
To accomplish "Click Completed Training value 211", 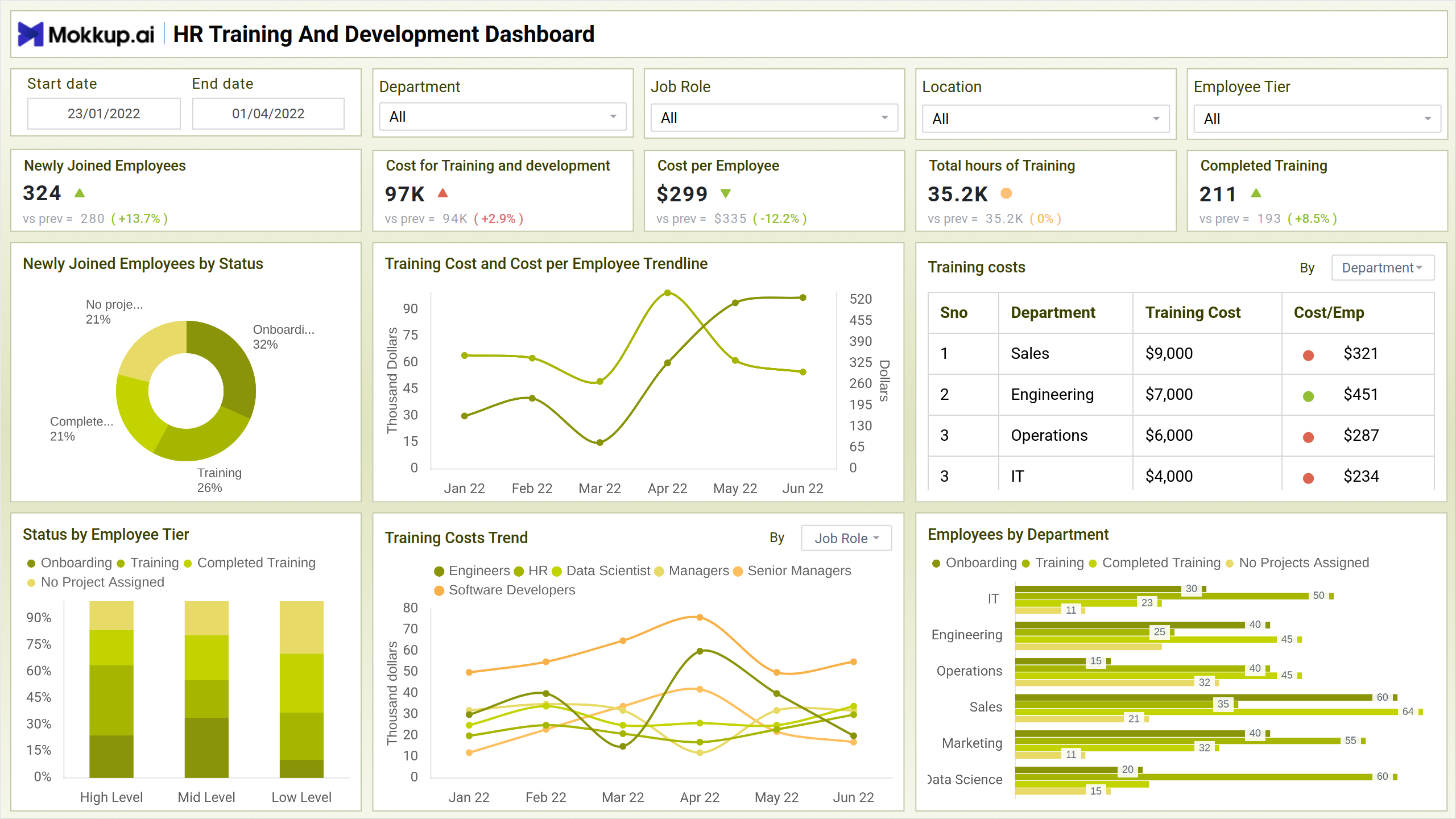I will tap(1218, 195).
